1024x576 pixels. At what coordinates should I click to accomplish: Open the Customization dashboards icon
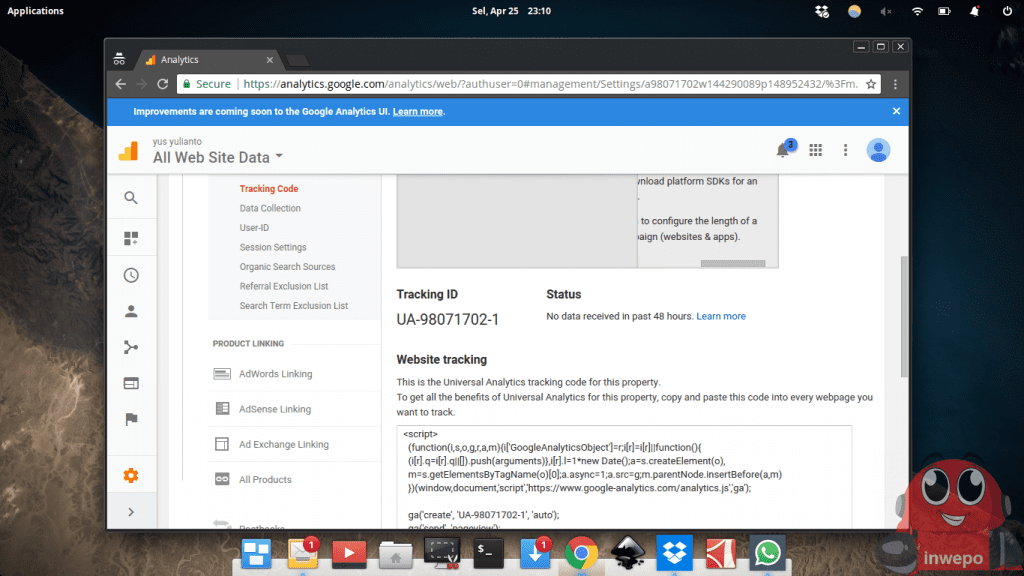point(131,238)
